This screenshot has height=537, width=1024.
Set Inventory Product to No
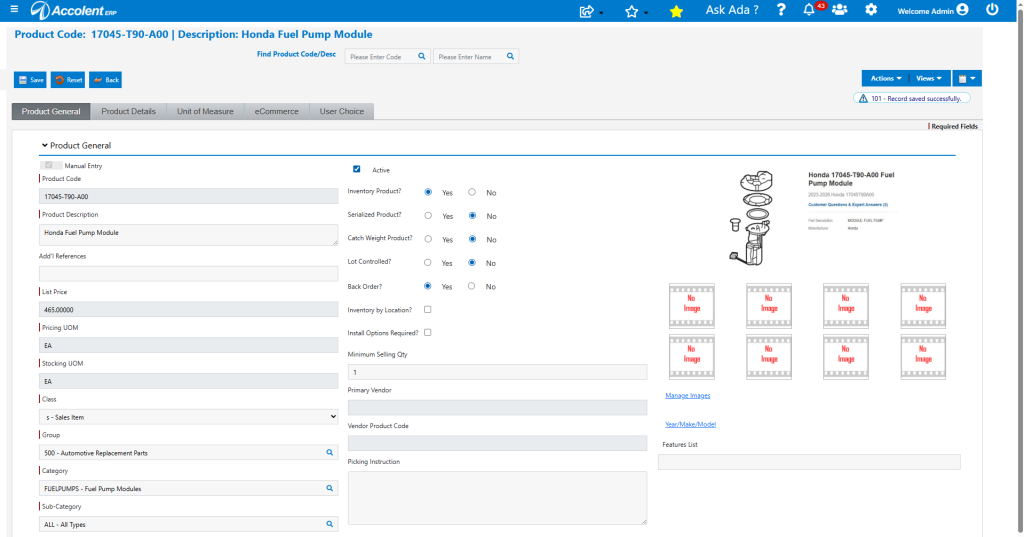pyautogui.click(x=472, y=192)
